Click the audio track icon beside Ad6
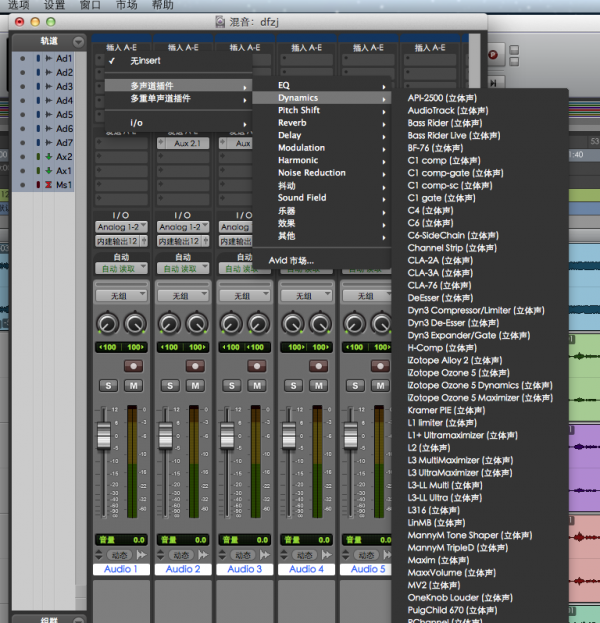600x623 pixels. click(x=48, y=128)
